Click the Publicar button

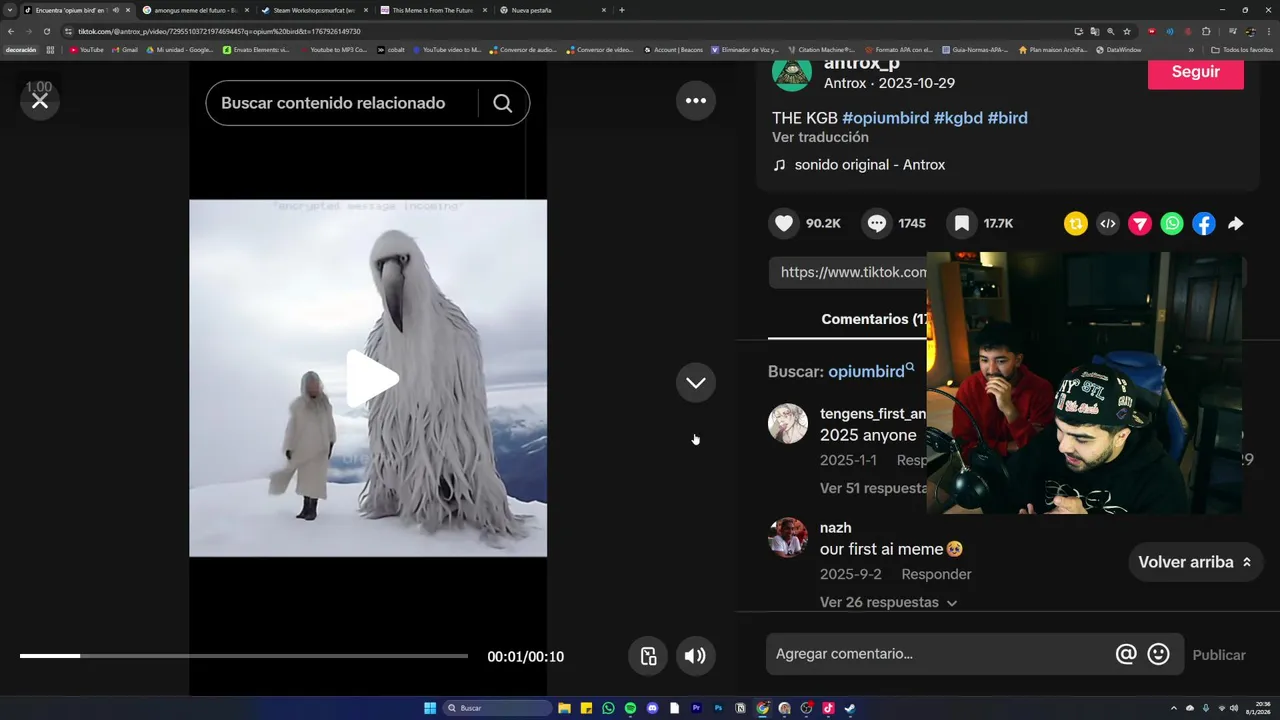tap(1219, 655)
